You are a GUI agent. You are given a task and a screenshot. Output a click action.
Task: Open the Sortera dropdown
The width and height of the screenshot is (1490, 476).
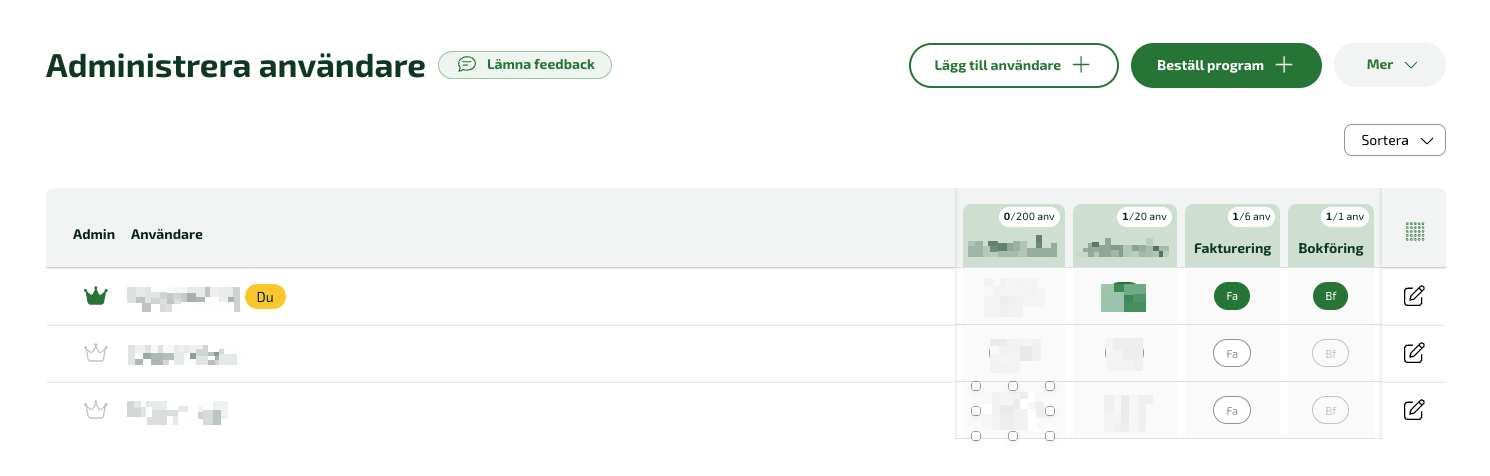(x=1395, y=141)
